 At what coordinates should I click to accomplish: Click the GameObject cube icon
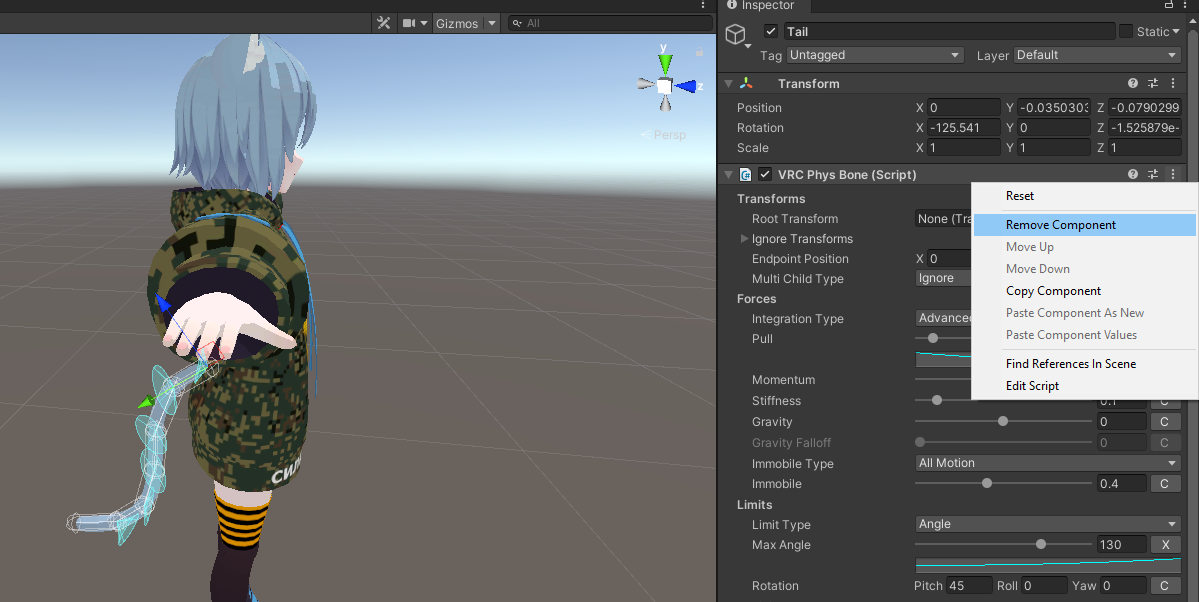tap(736, 34)
